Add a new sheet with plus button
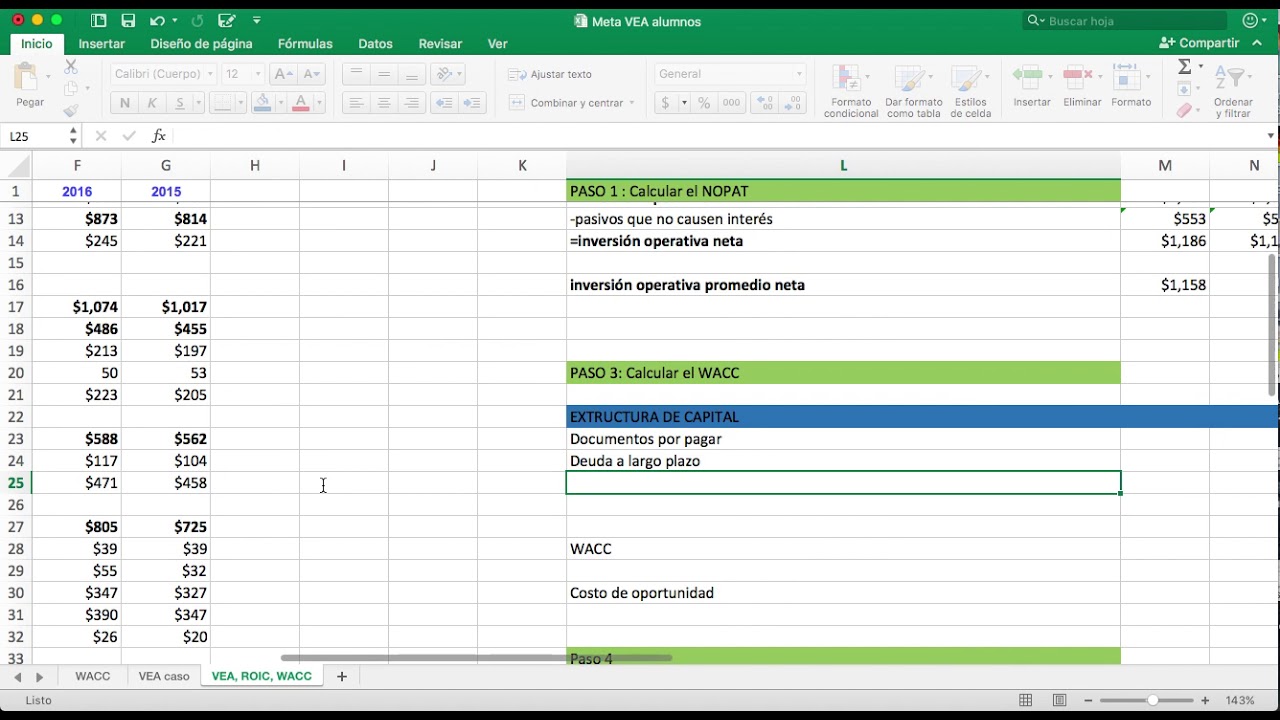 (342, 677)
